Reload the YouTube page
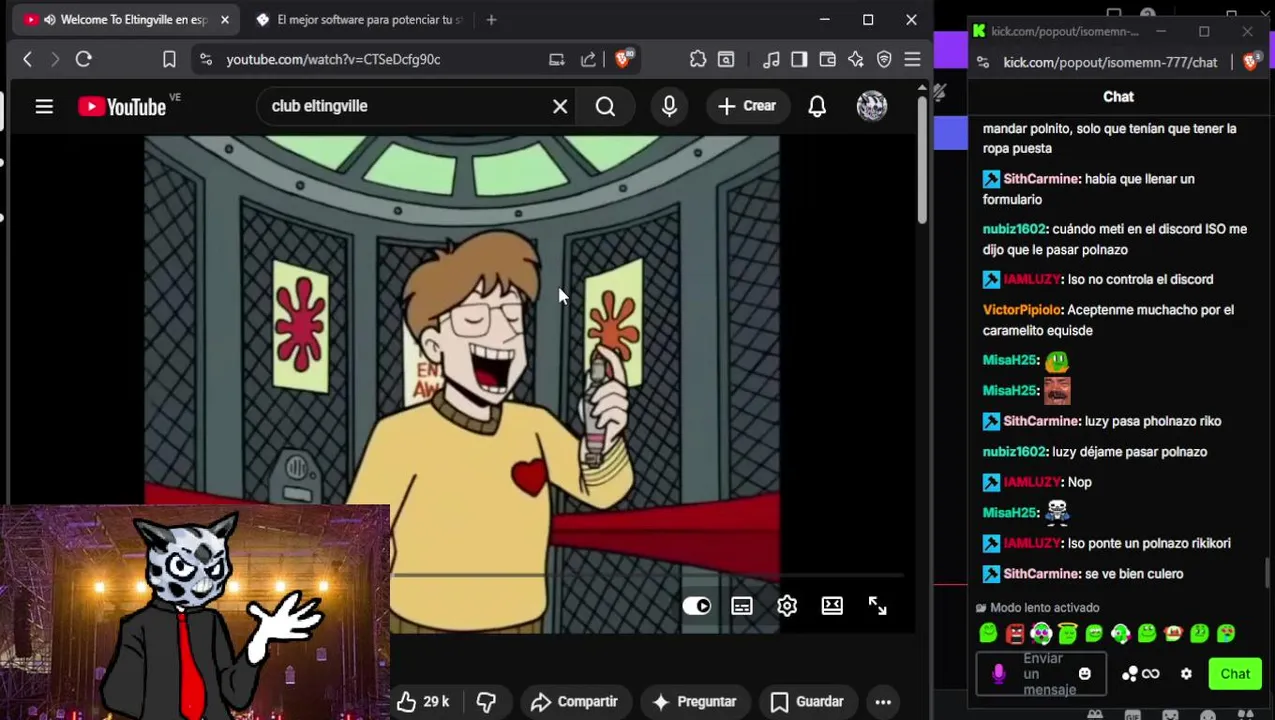This screenshot has height=720, width=1275. [84, 60]
